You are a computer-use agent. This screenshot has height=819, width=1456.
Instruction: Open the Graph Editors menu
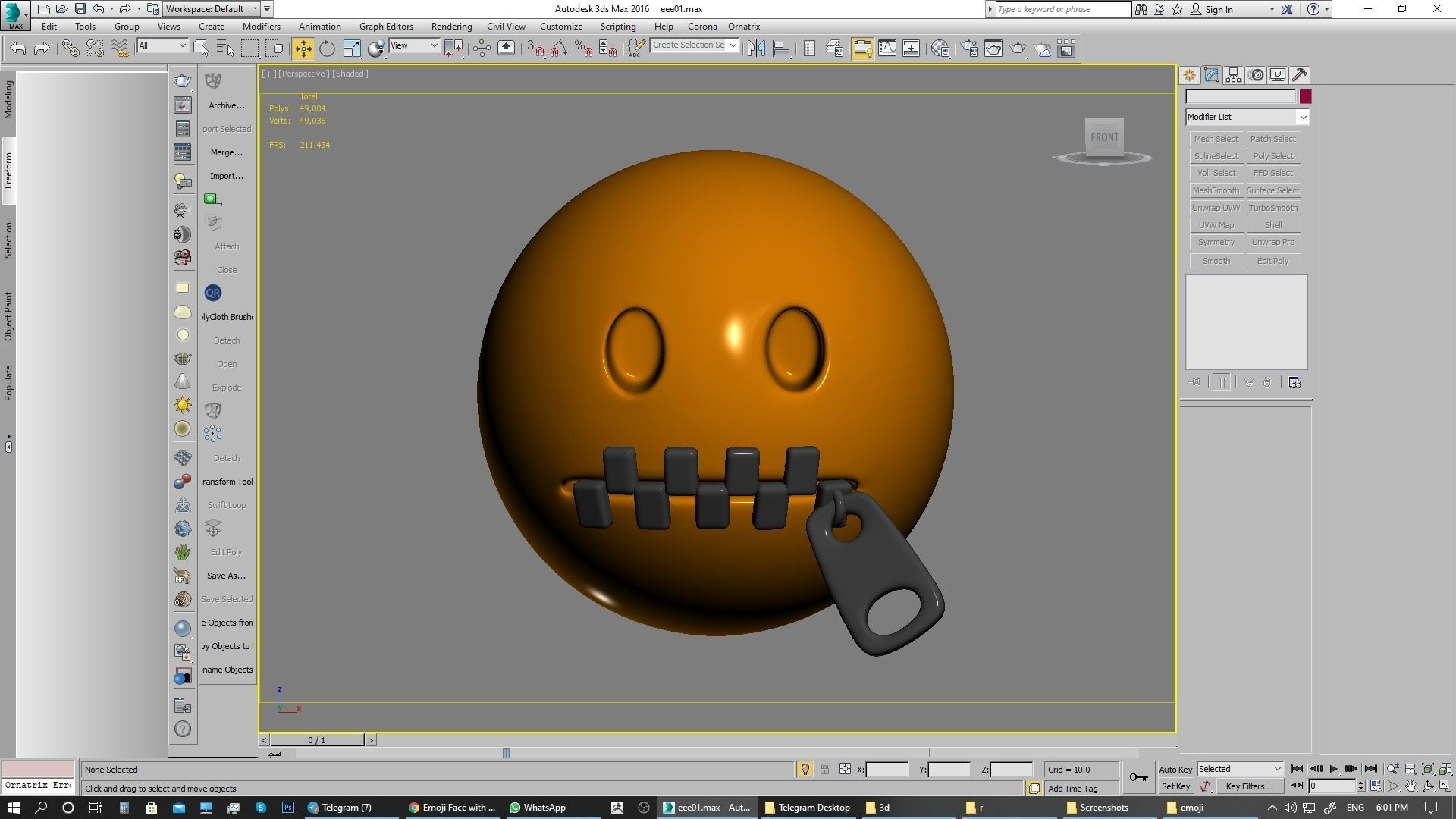tap(386, 26)
